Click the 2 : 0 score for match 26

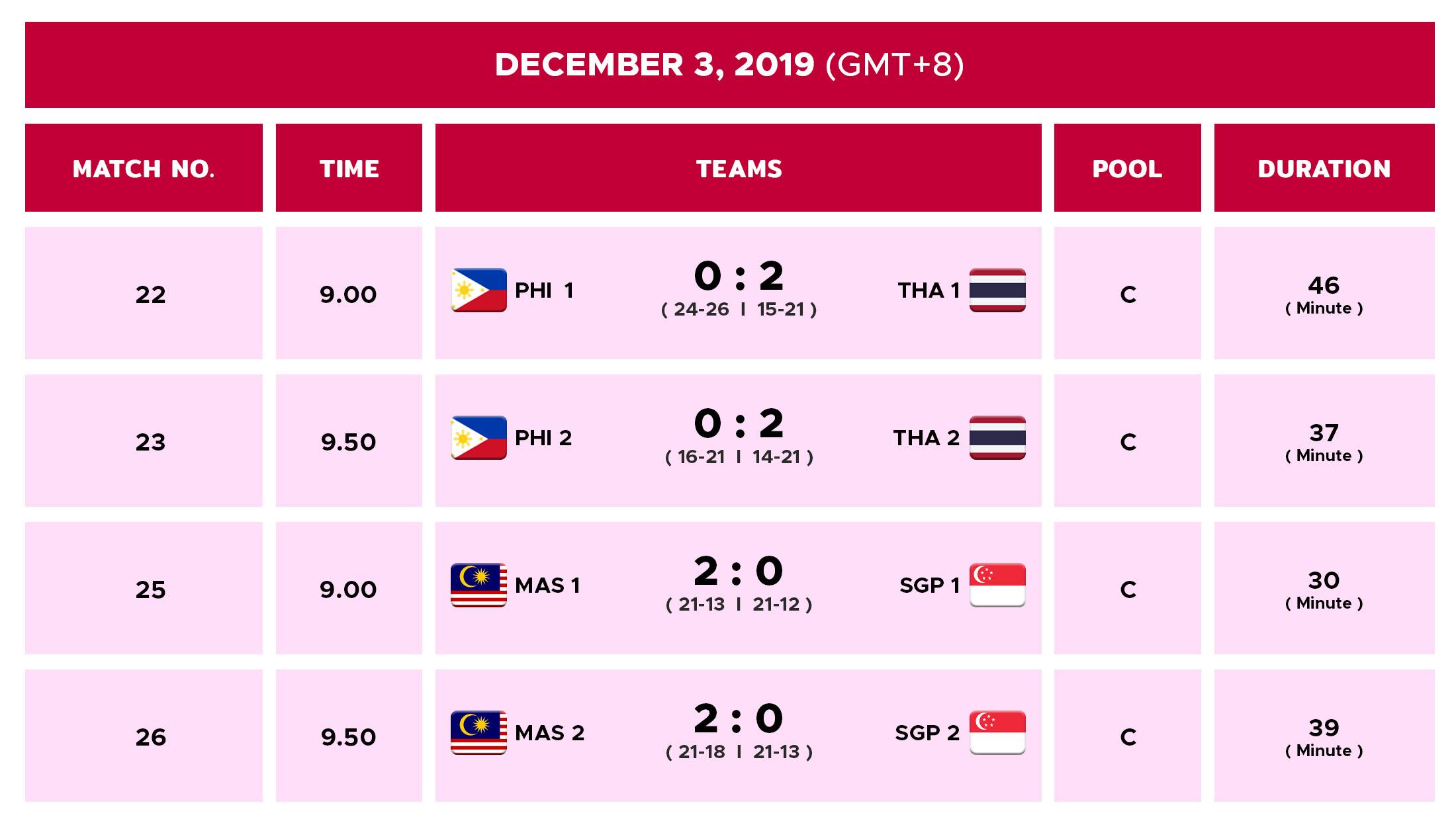(x=739, y=718)
